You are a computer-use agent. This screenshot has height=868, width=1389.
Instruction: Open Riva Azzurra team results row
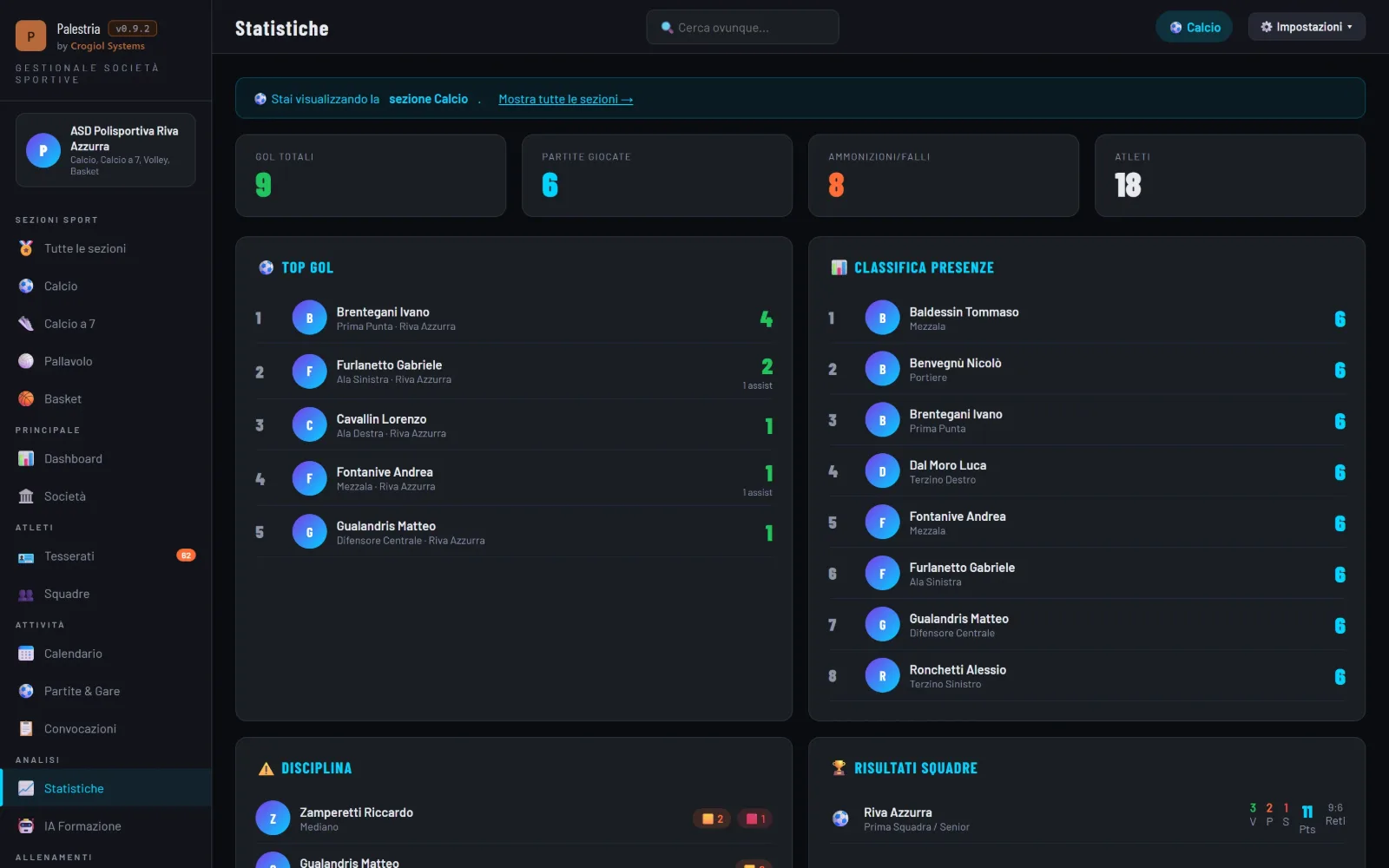point(1087,819)
